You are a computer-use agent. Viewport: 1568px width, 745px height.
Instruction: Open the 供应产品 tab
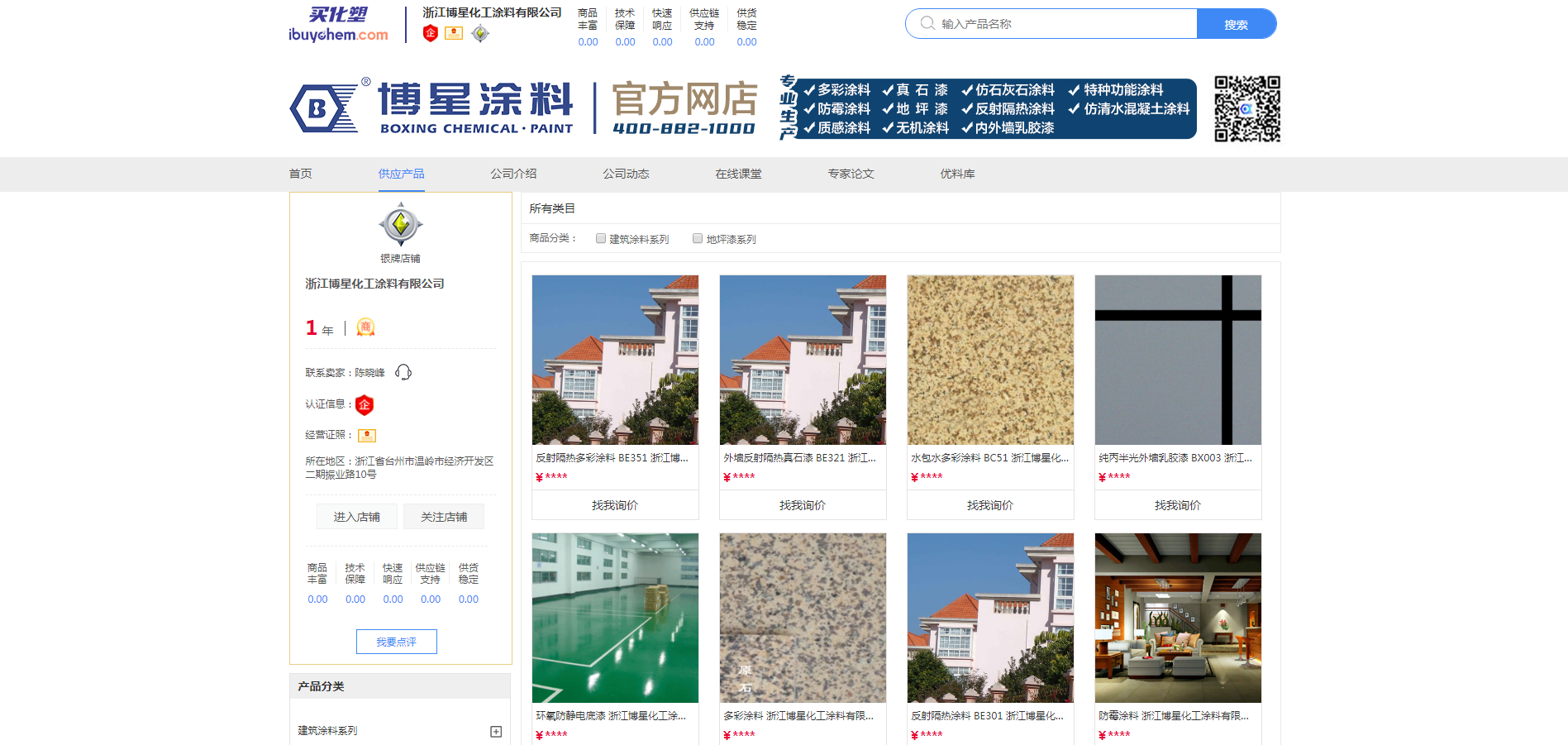pyautogui.click(x=402, y=174)
